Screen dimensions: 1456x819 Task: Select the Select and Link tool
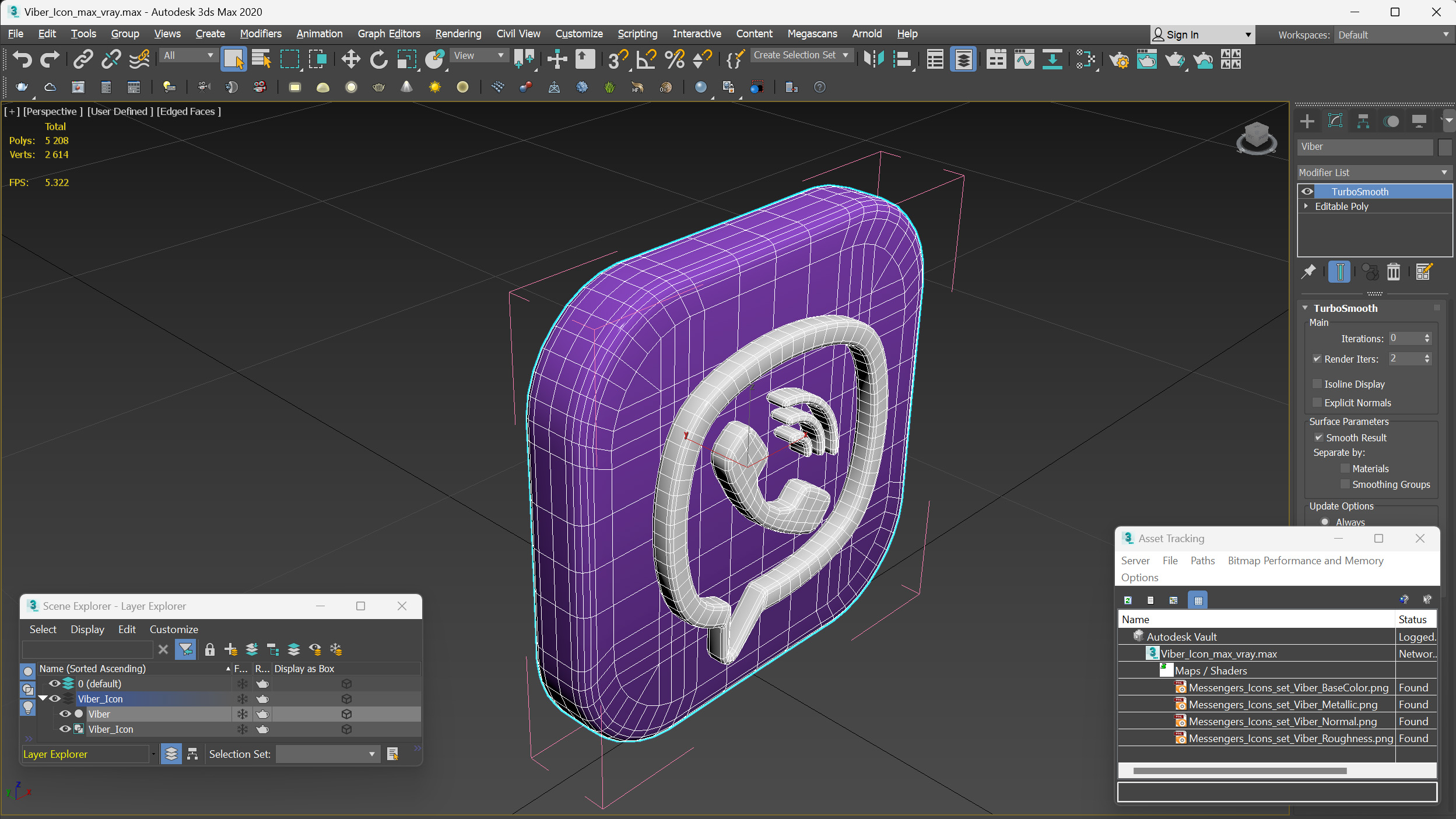(83, 59)
